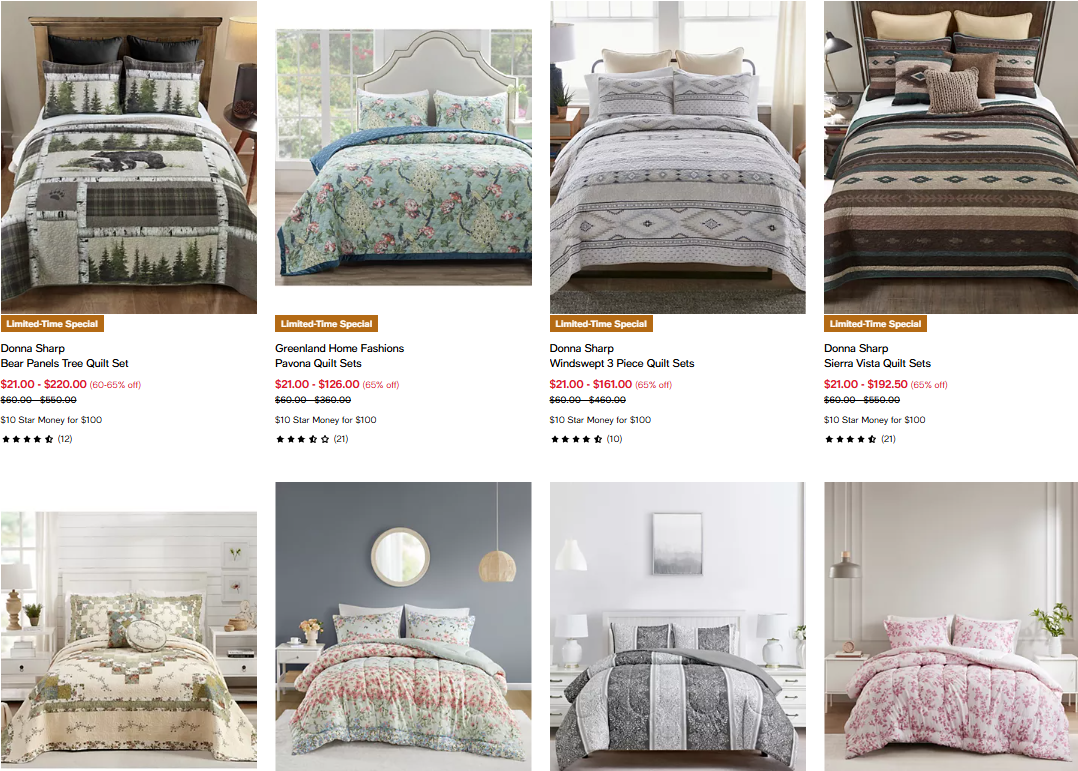Open the cream patchwork bedspread product image
Image resolution: width=1078 pixels, height=771 pixels.
[129, 640]
